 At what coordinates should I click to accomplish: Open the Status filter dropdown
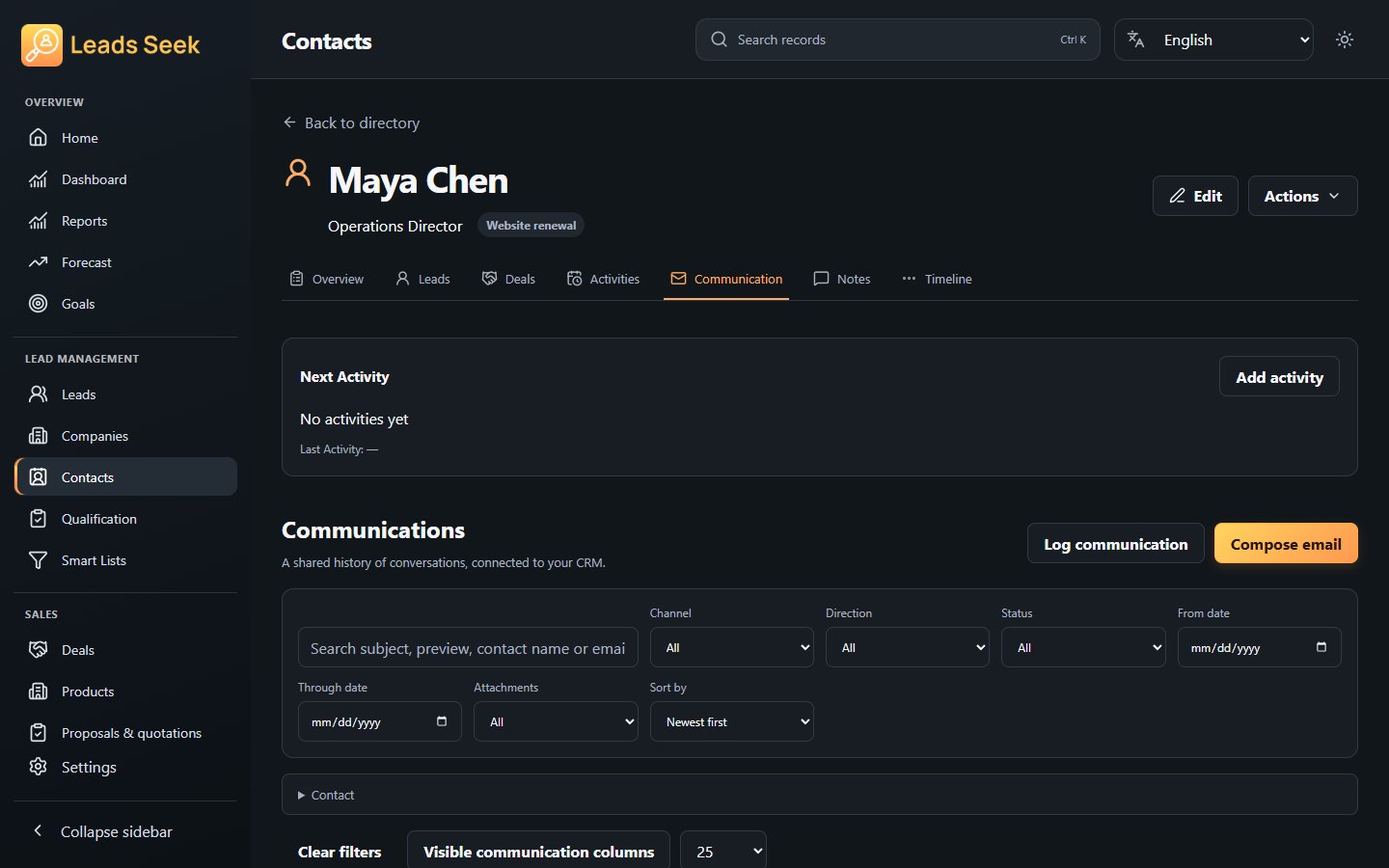[x=1083, y=648]
